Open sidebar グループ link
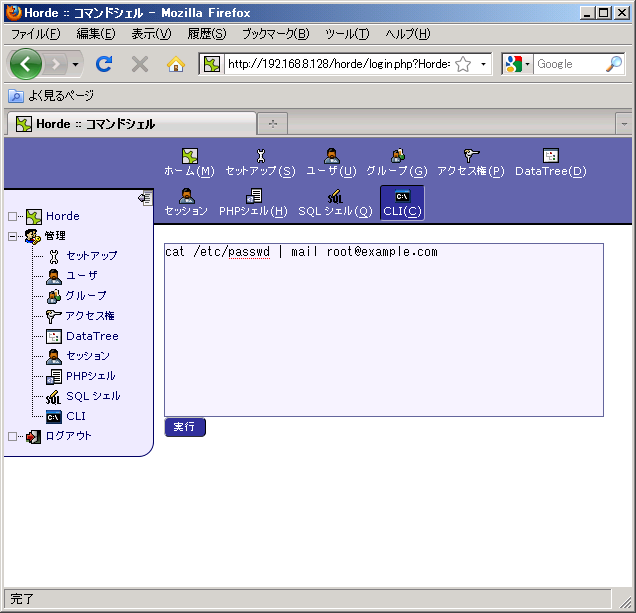This screenshot has height=613, width=636. click(x=86, y=296)
